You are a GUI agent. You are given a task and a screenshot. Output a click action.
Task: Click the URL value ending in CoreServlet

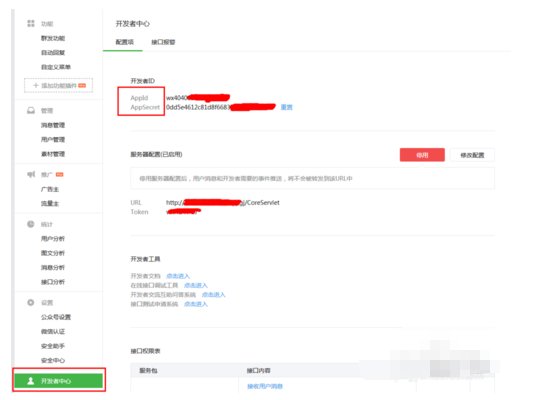(x=222, y=202)
